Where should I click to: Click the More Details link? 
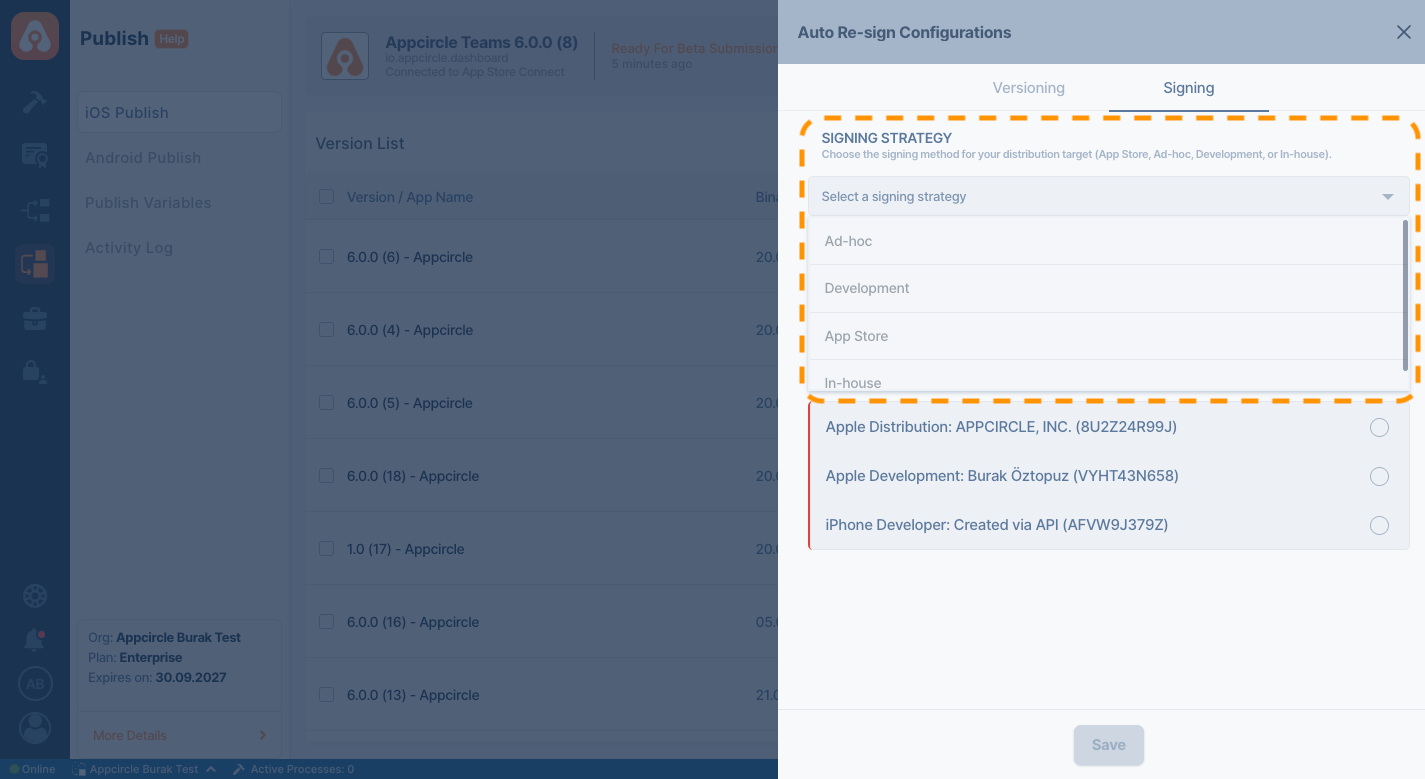click(x=130, y=735)
